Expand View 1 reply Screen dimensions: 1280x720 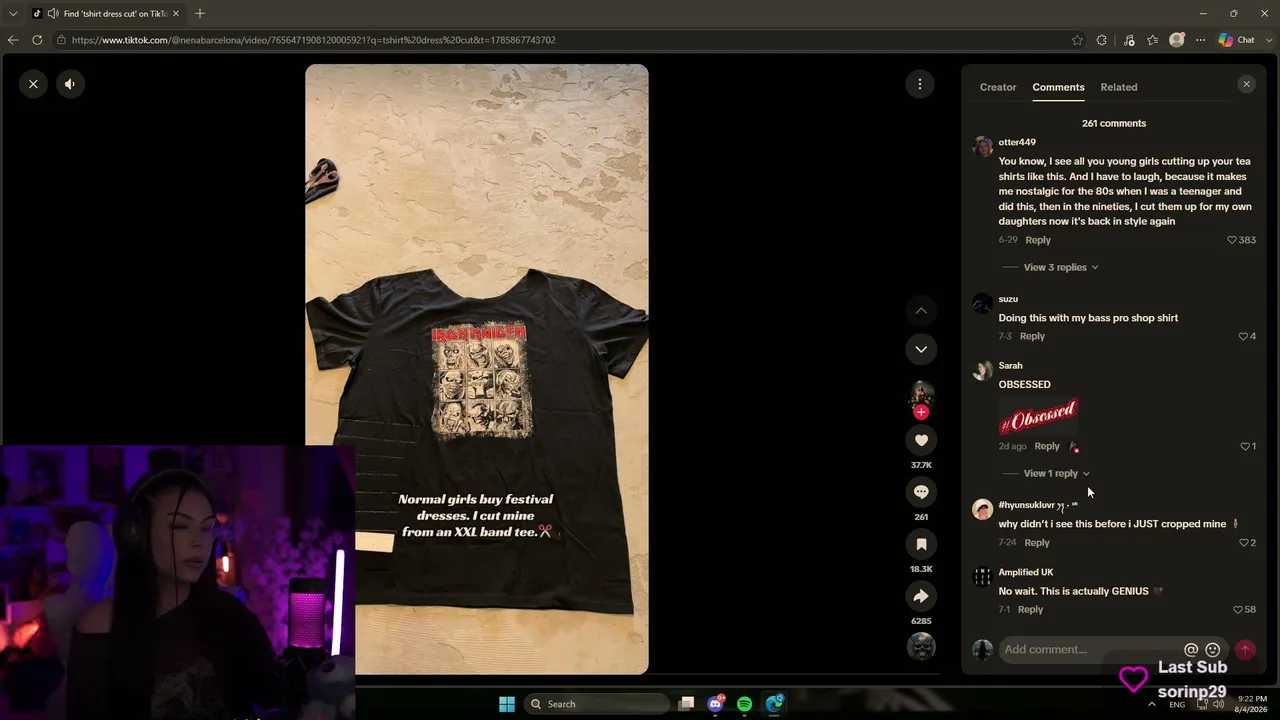1056,474
